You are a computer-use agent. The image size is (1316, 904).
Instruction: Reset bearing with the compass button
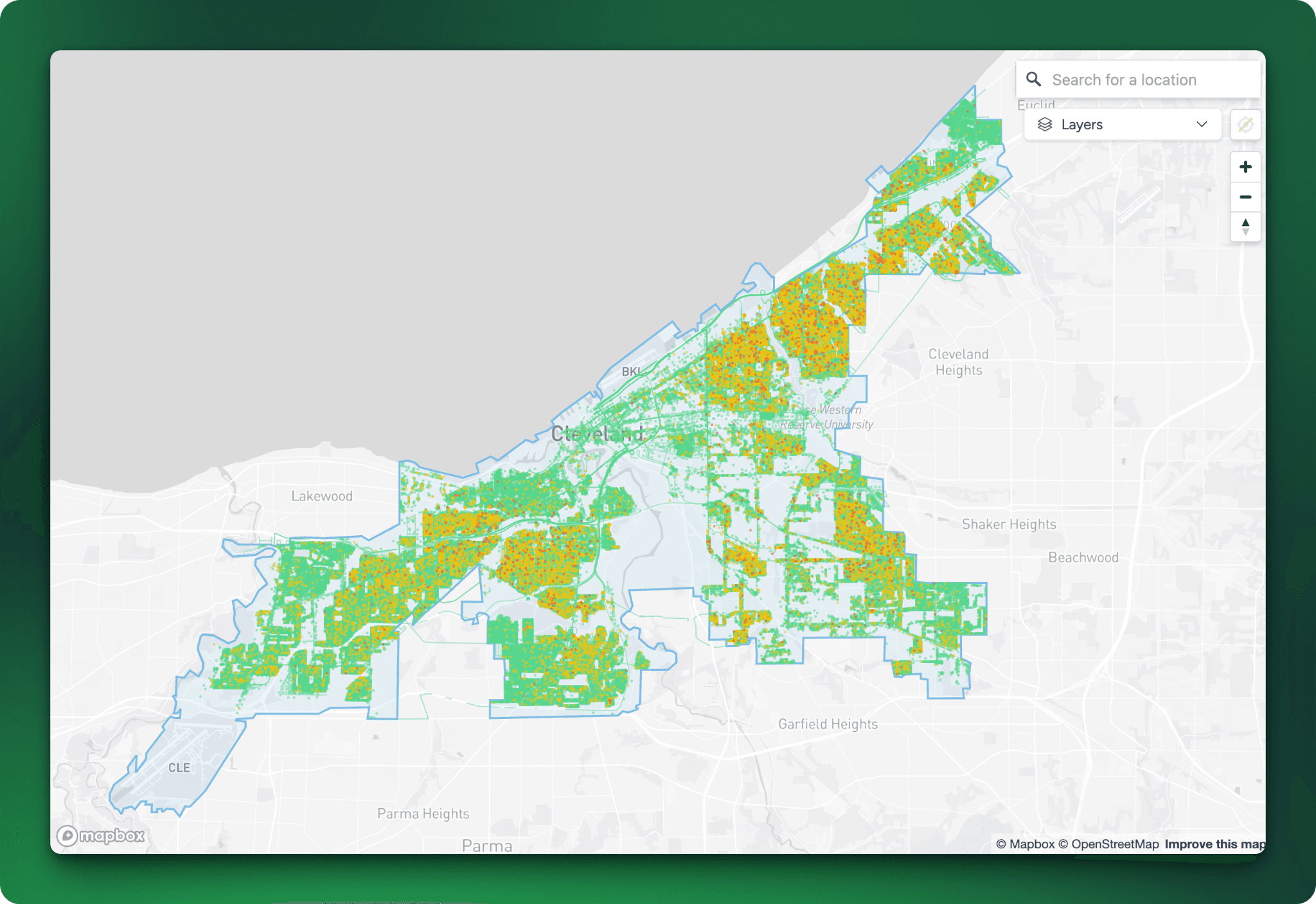pos(1245,227)
